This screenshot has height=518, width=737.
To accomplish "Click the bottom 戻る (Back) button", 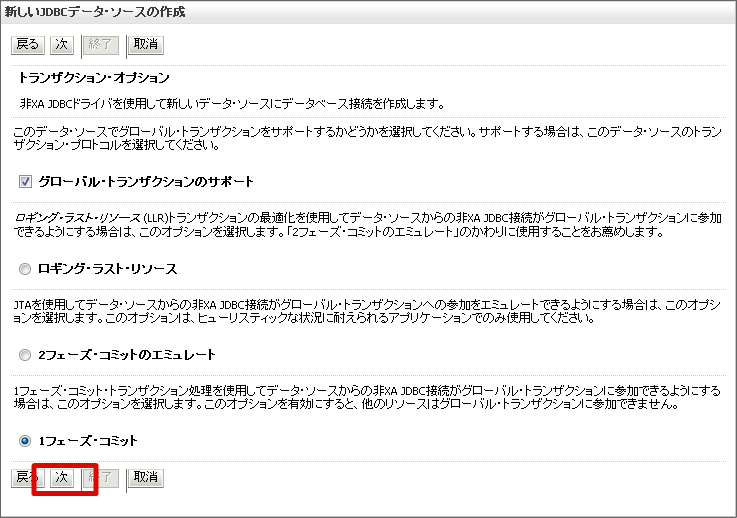I will [28, 479].
